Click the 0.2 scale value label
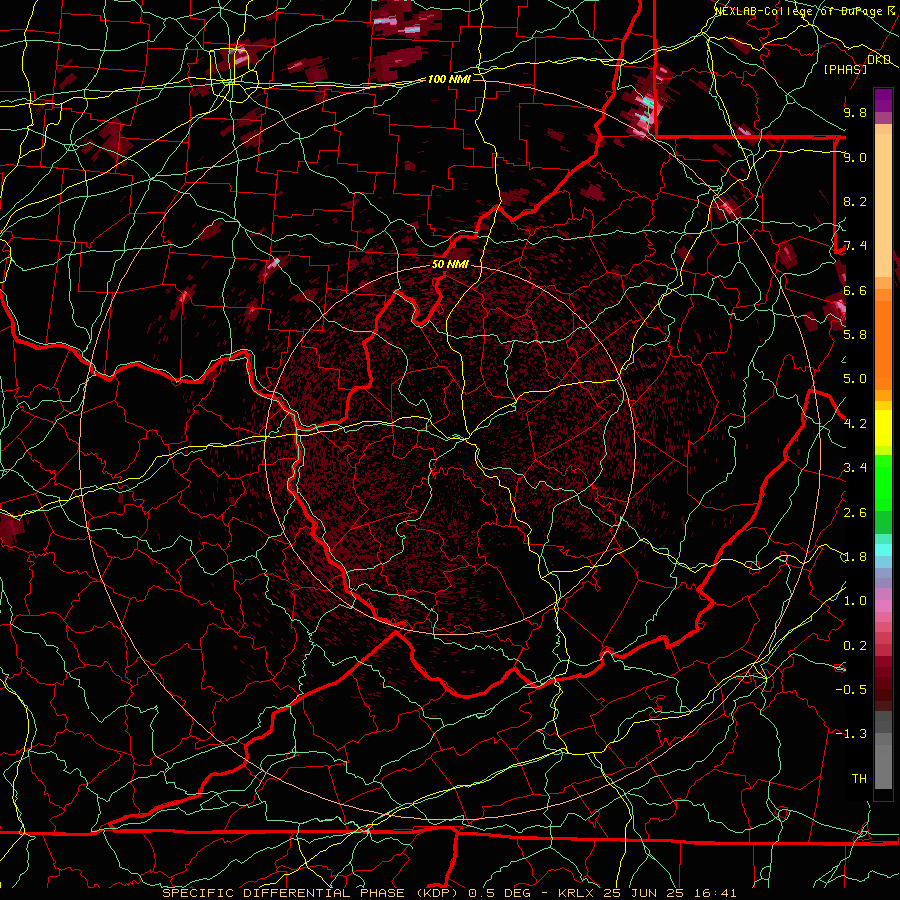Viewport: 900px width, 900px height. (855, 646)
